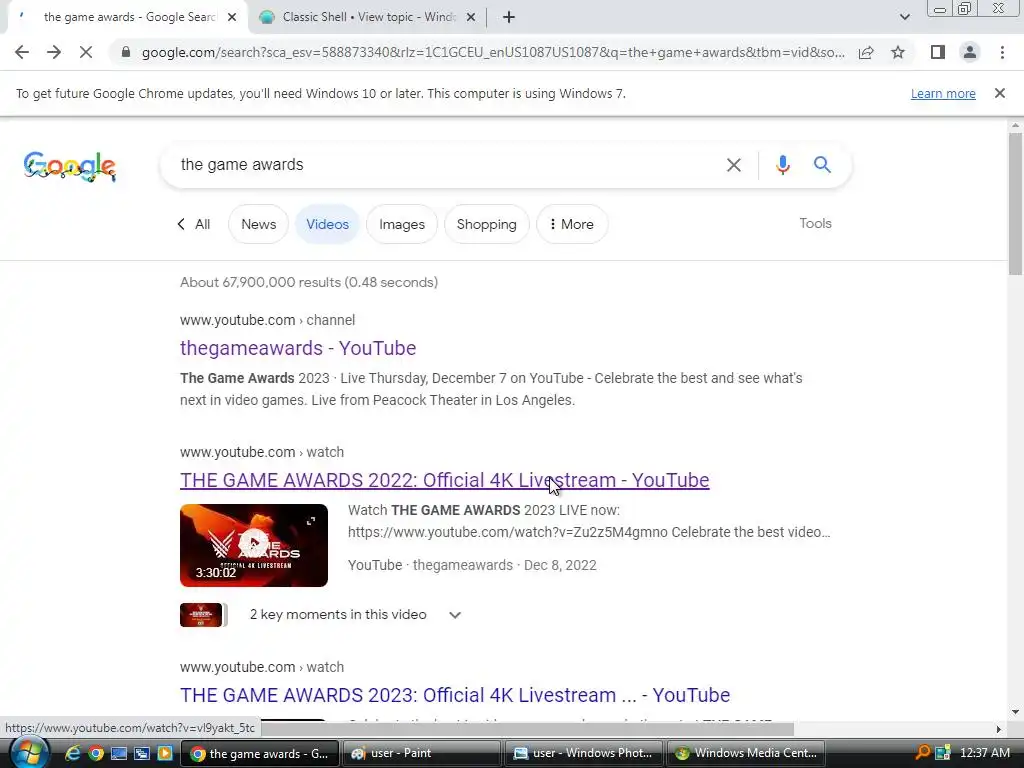
Task: Click into the Google search field
Action: coord(444,165)
